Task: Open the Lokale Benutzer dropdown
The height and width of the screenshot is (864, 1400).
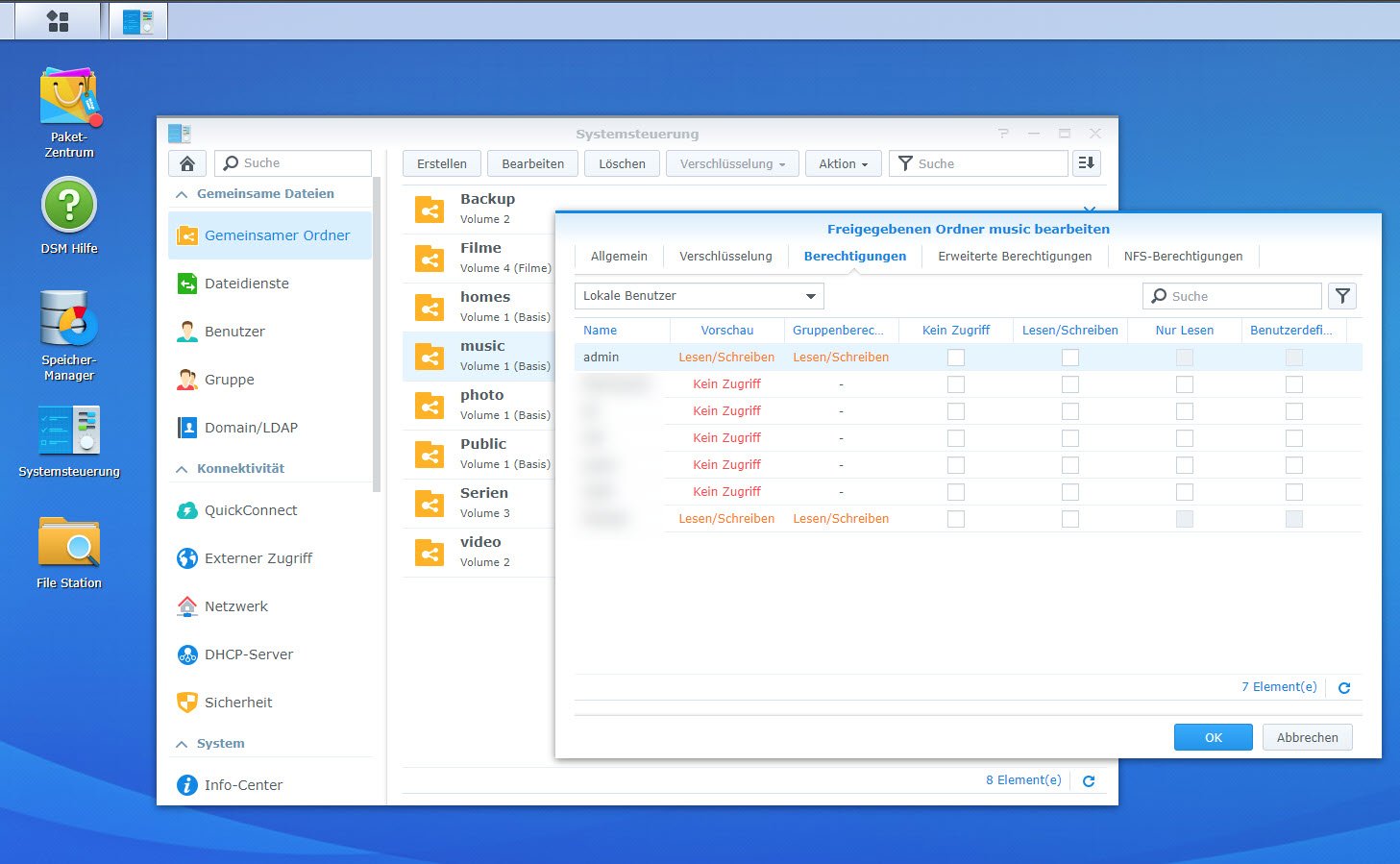Action: 700,296
